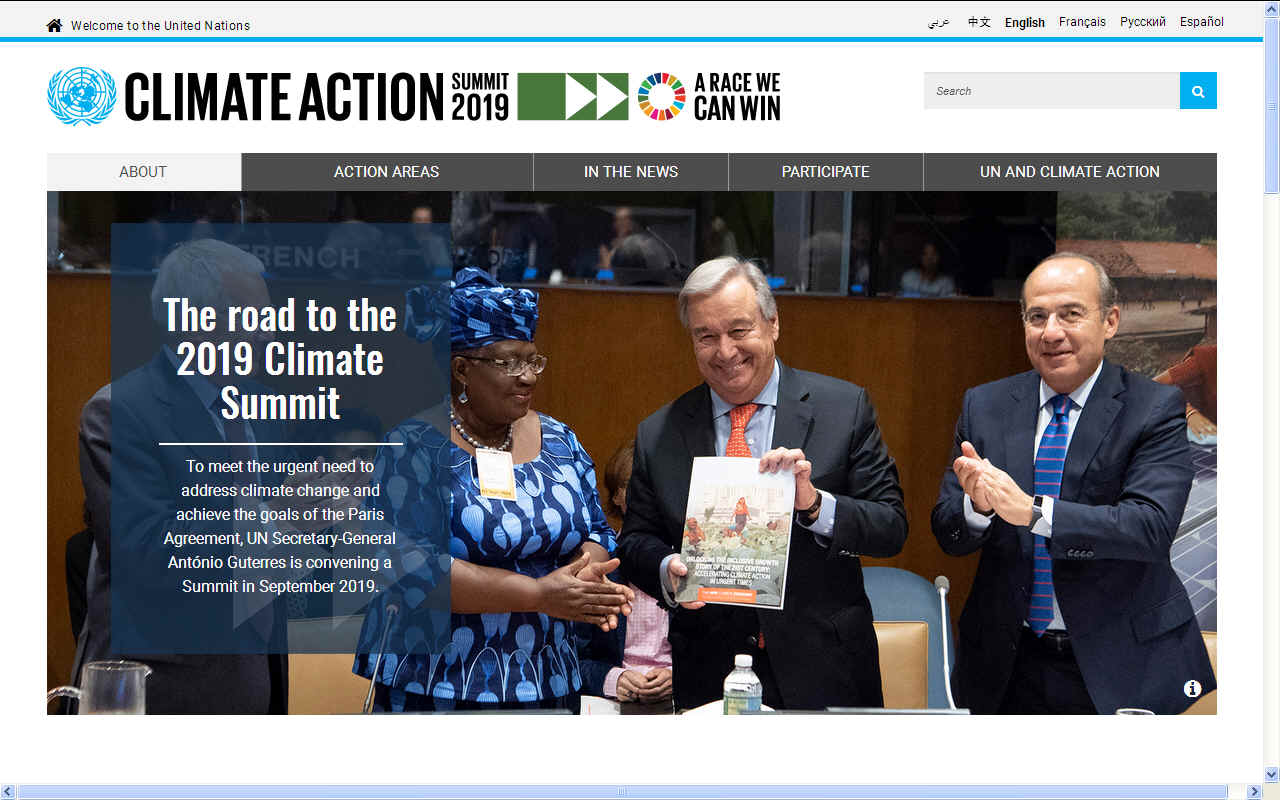The height and width of the screenshot is (800, 1280).
Task: Click the home icon beside Welcome text
Action: (55, 25)
